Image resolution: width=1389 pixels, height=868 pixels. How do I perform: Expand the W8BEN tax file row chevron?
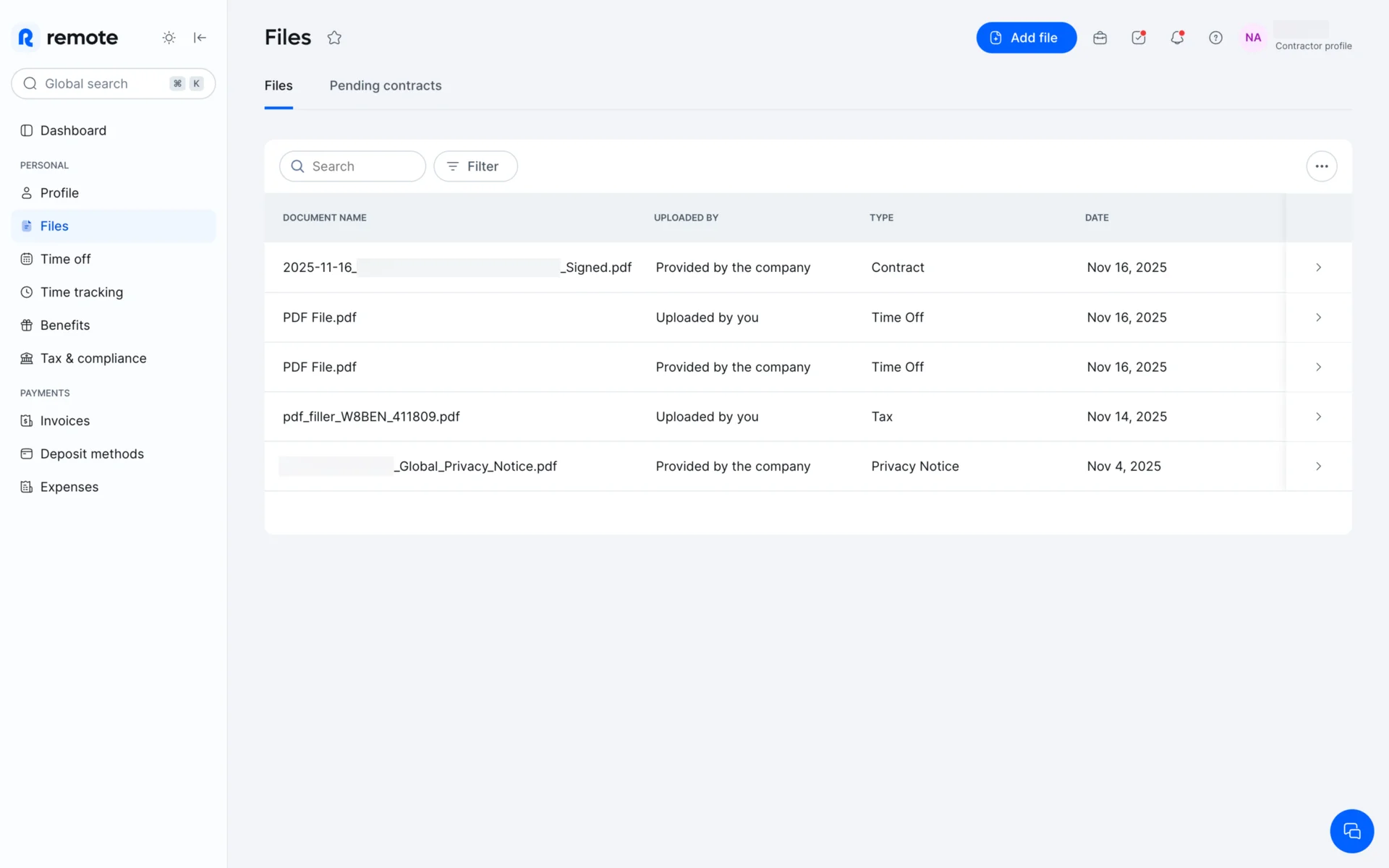coord(1318,417)
